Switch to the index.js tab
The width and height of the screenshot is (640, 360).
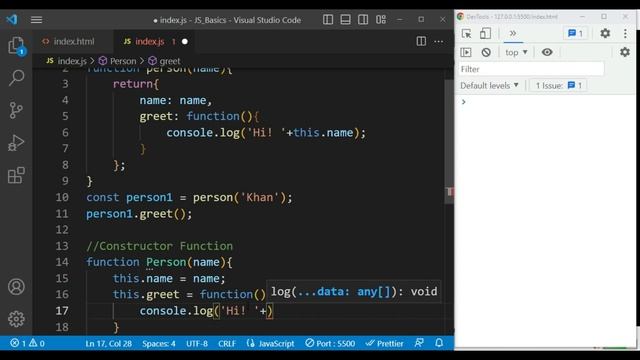pyautogui.click(x=149, y=41)
